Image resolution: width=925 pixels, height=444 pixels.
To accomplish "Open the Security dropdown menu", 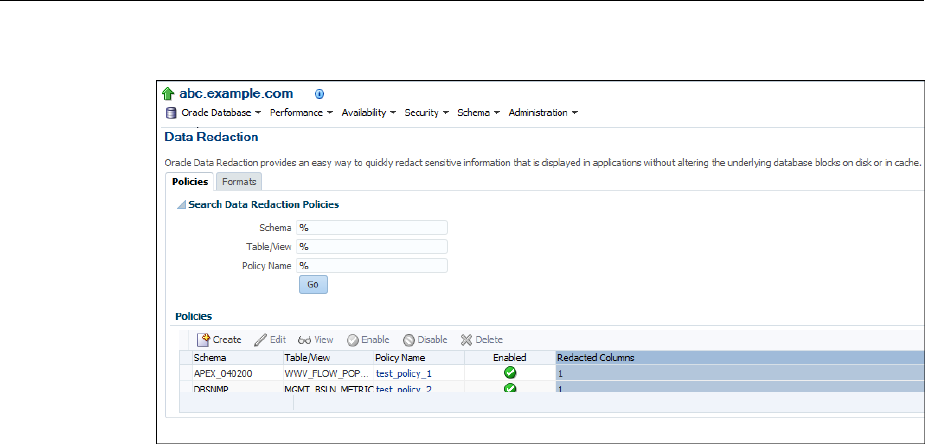I will (x=427, y=113).
